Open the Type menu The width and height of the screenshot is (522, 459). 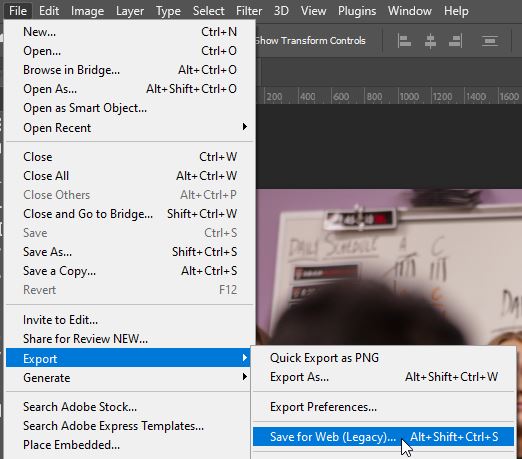point(168,11)
